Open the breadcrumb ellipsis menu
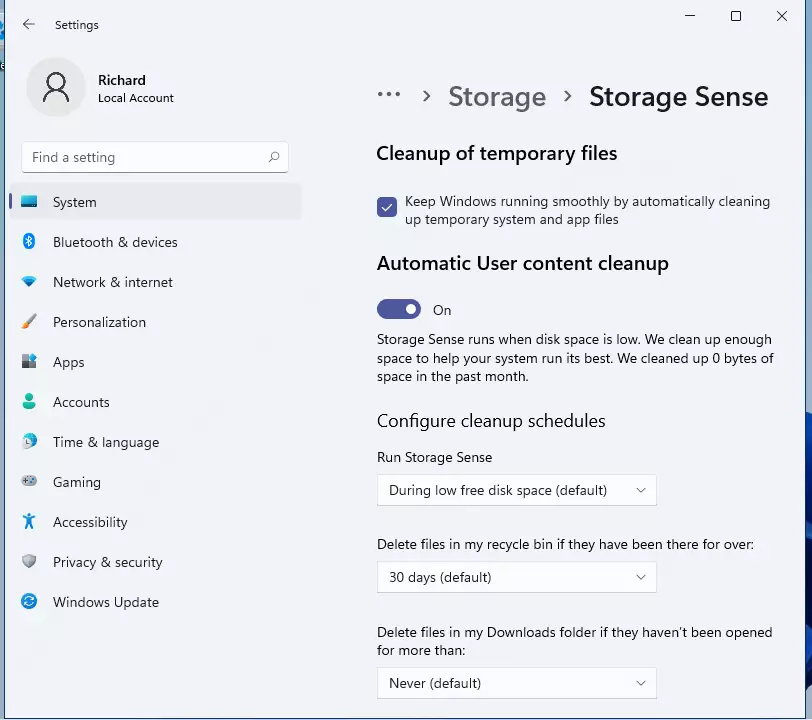The height and width of the screenshot is (720, 812). tap(389, 96)
